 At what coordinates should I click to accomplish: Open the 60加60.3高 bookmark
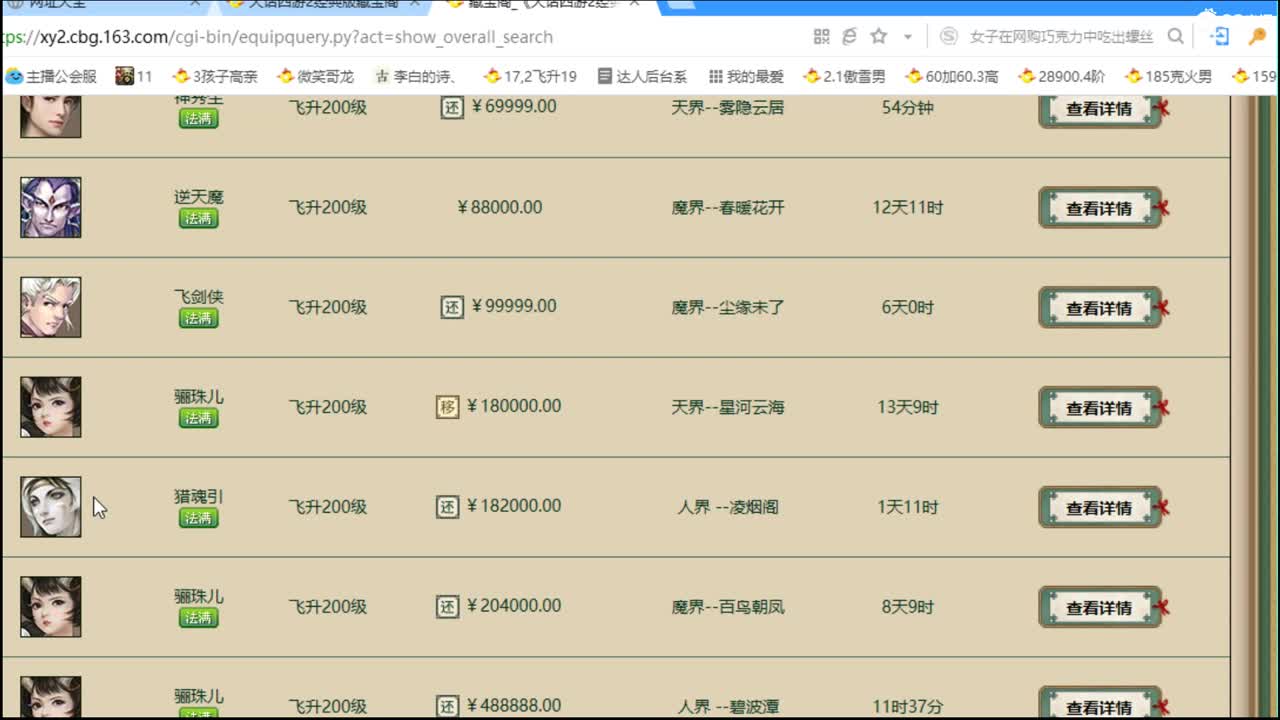point(951,76)
